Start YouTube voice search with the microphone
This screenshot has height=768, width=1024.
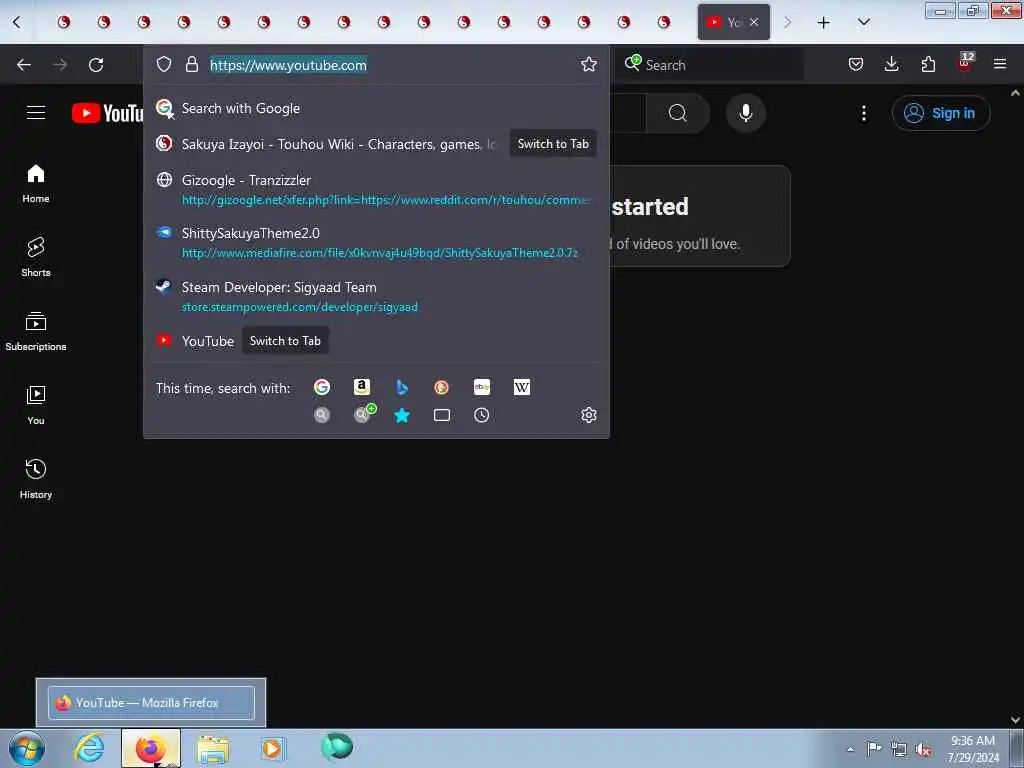pyautogui.click(x=745, y=113)
